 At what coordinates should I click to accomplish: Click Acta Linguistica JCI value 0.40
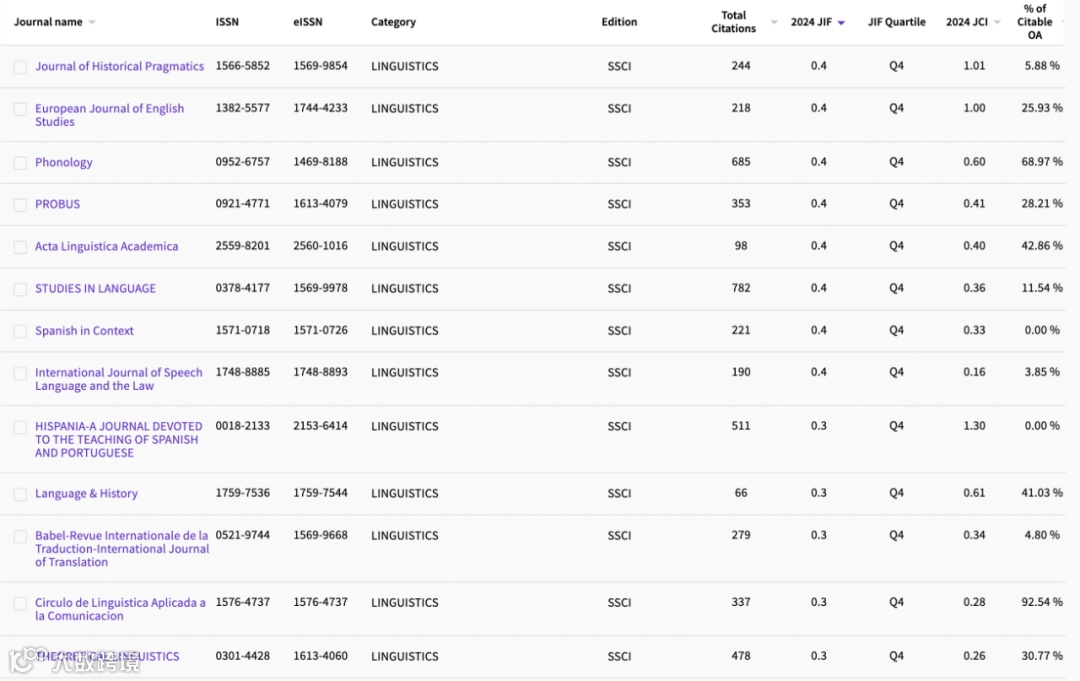(974, 246)
